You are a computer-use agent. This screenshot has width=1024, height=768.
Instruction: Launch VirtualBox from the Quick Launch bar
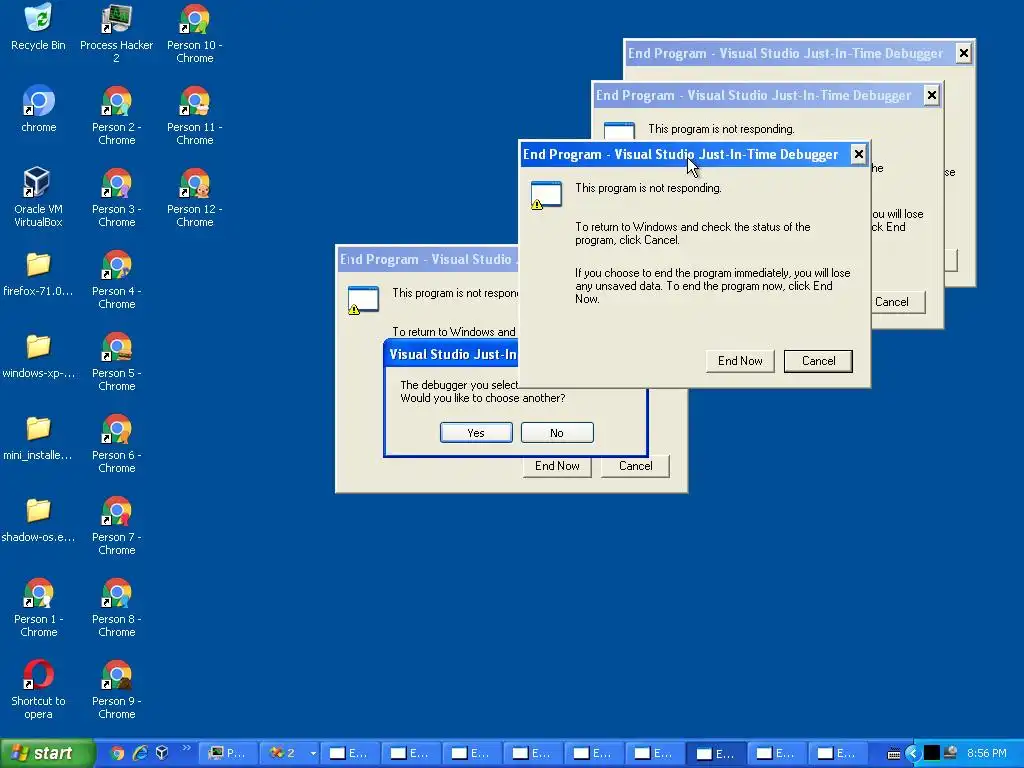(162, 753)
